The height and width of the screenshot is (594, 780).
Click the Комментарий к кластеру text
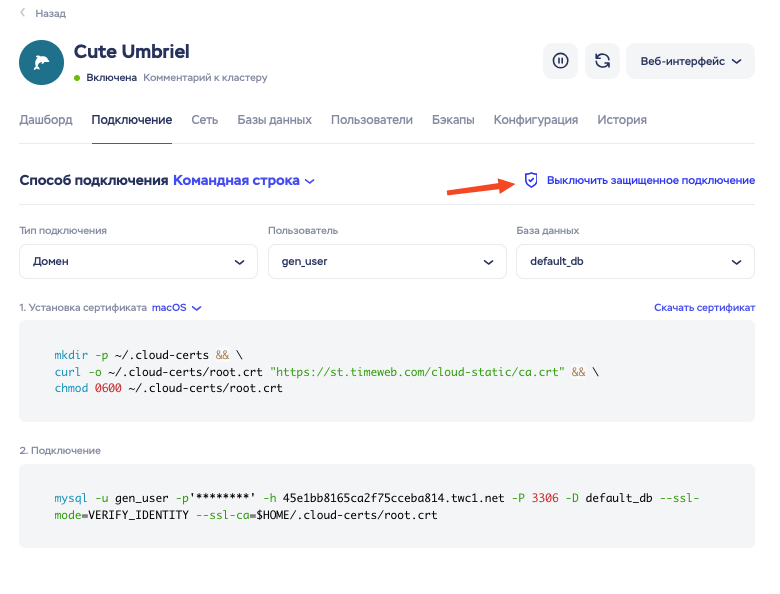[x=205, y=77]
